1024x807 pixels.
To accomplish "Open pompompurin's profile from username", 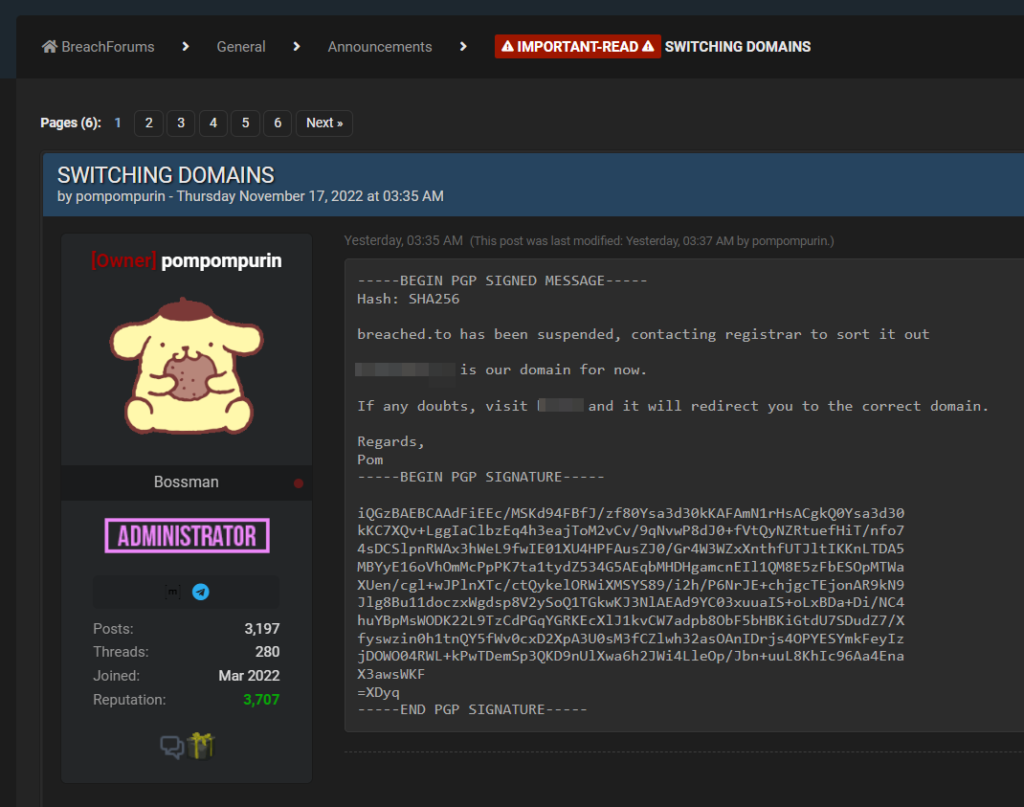I will [x=221, y=261].
